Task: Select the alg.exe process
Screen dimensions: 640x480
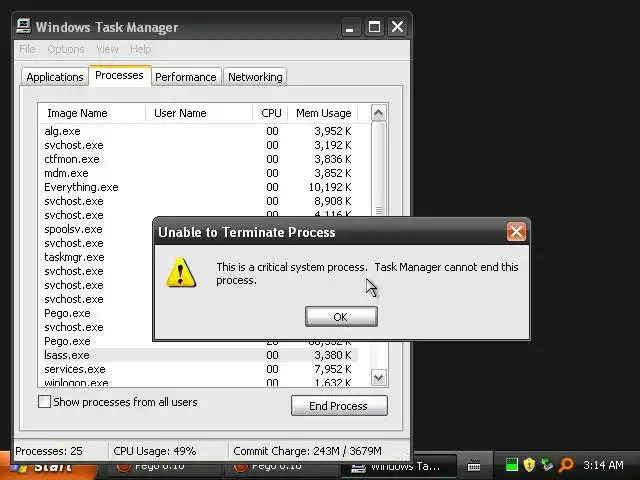Action: [x=62, y=131]
